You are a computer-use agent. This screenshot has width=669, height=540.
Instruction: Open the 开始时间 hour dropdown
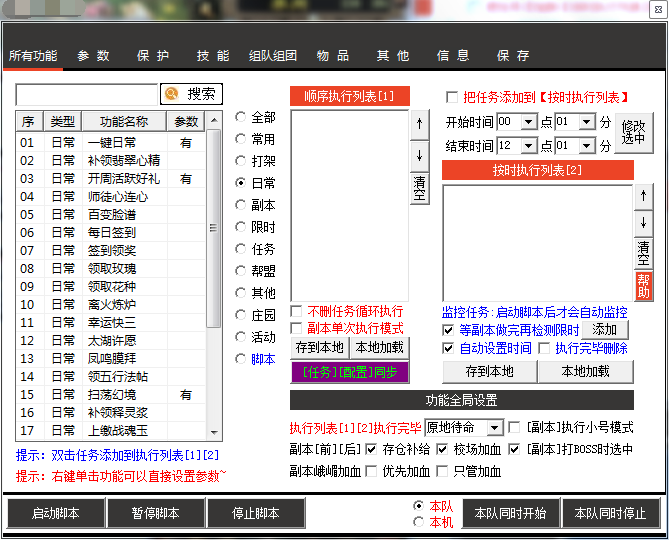[529, 122]
